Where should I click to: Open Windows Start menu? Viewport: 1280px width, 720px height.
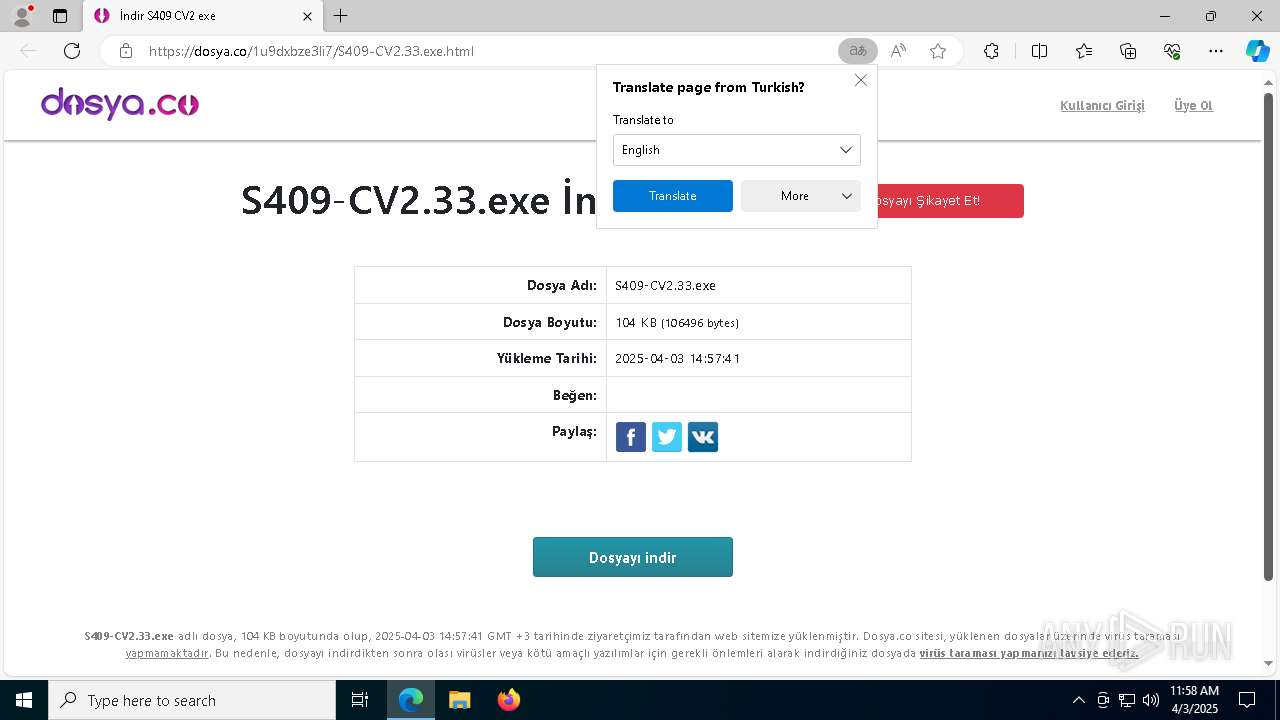[24, 700]
